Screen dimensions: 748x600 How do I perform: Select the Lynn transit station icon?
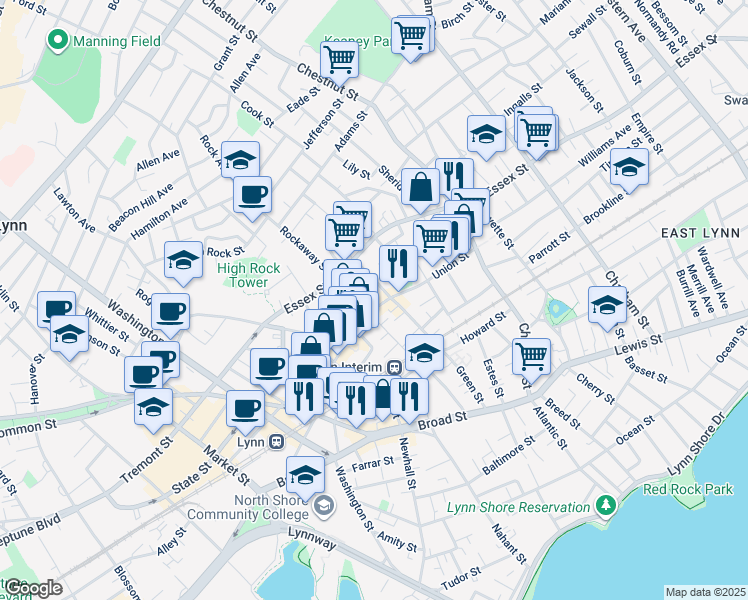click(x=274, y=441)
